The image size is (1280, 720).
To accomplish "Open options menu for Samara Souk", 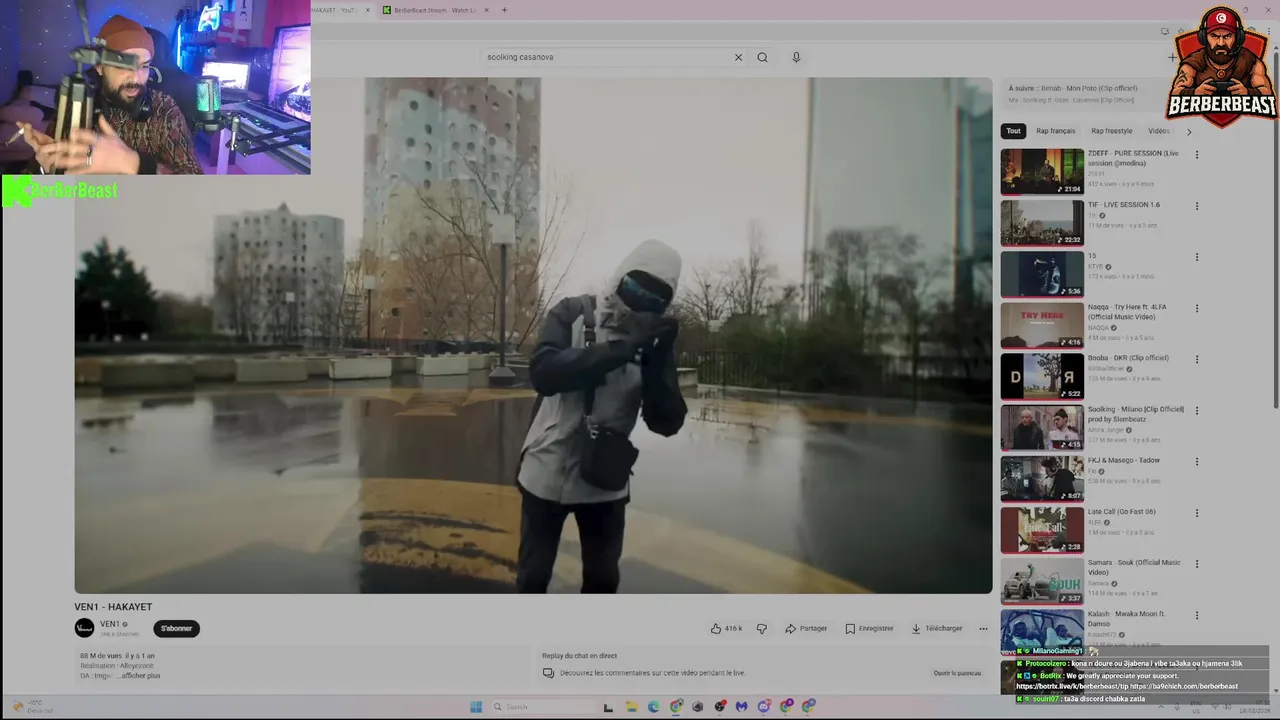I will click(1196, 564).
